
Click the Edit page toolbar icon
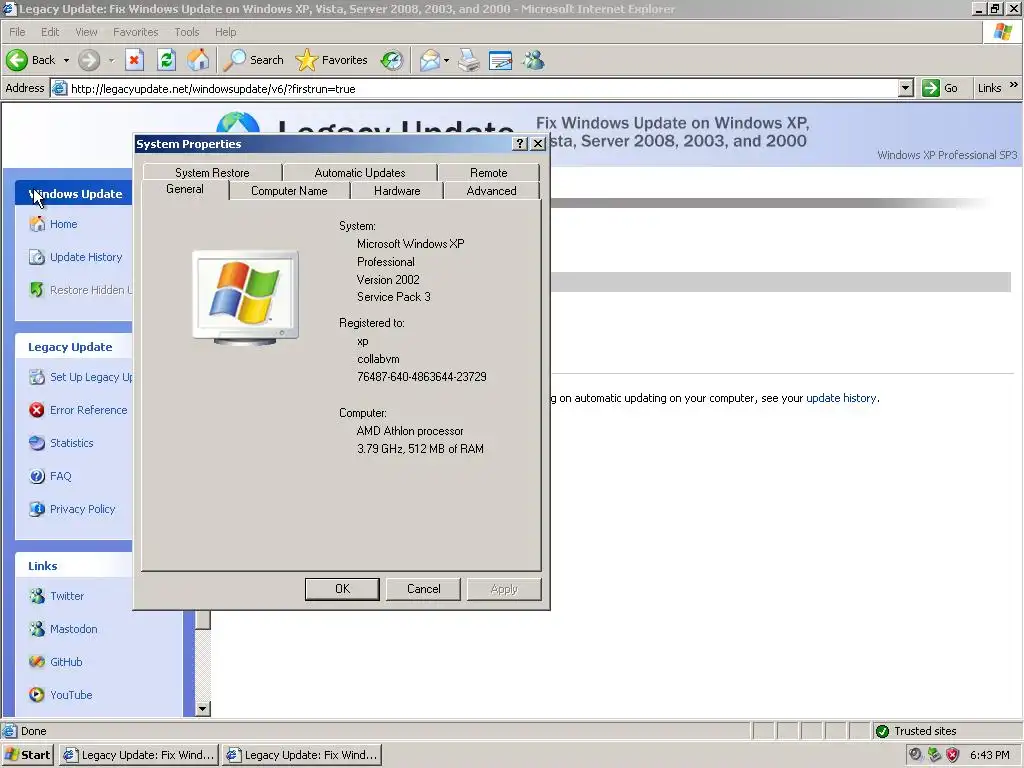[x=500, y=60]
